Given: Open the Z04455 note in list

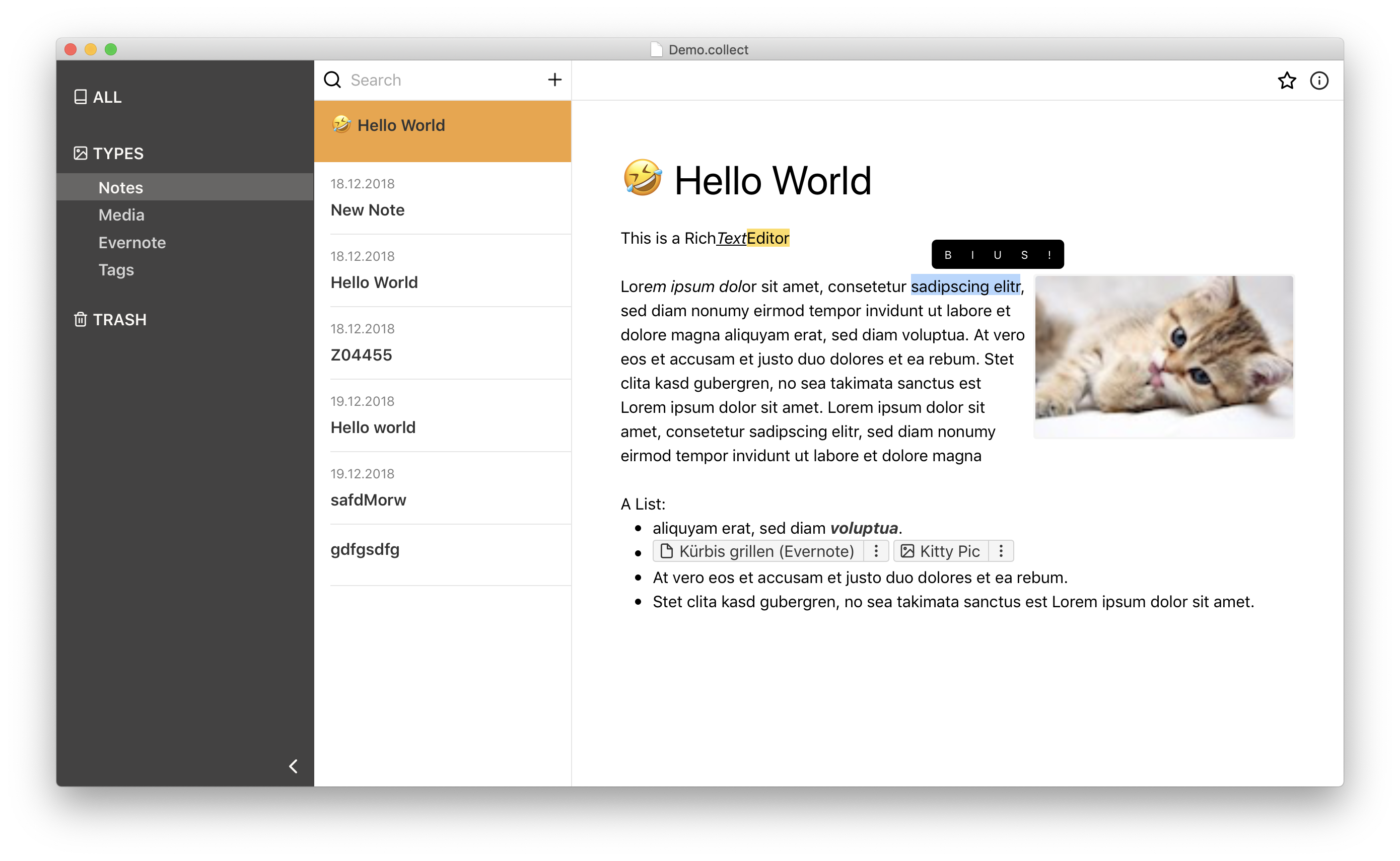Looking at the screenshot, I should coord(361,355).
